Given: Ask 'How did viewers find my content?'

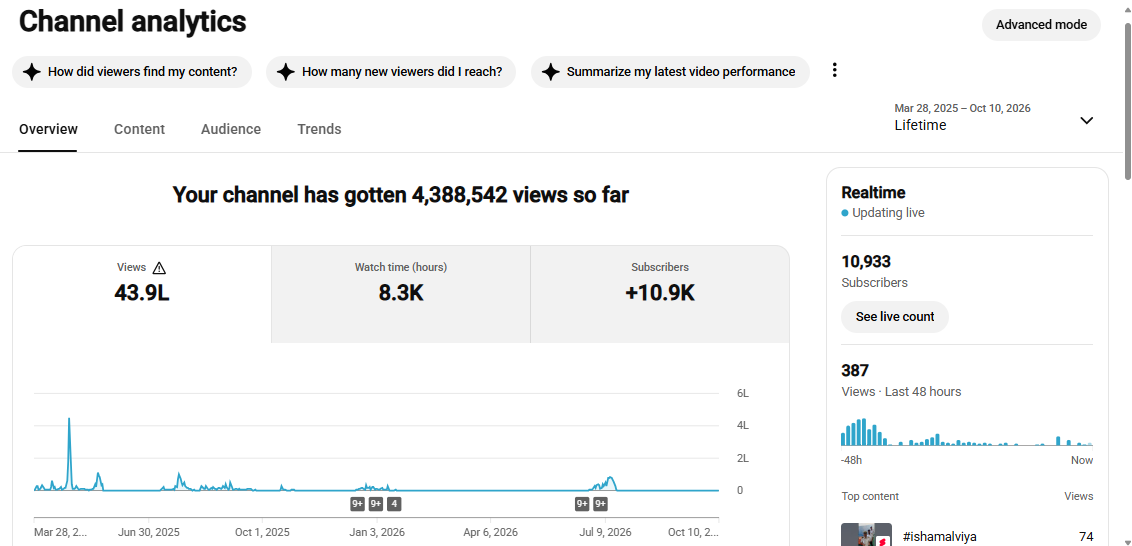Looking at the screenshot, I should (132, 72).
